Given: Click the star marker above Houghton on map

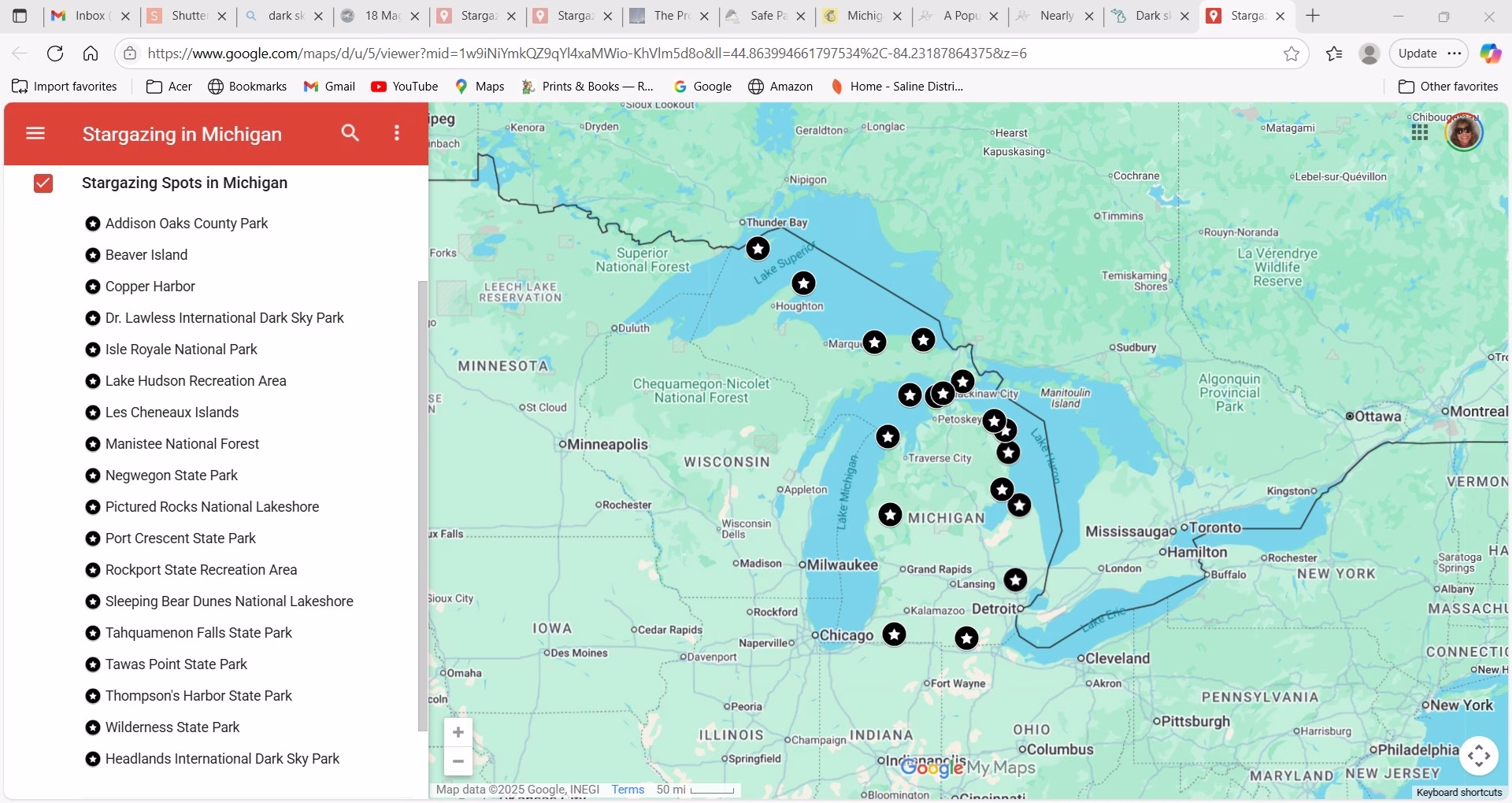Looking at the screenshot, I should pyautogui.click(x=803, y=283).
